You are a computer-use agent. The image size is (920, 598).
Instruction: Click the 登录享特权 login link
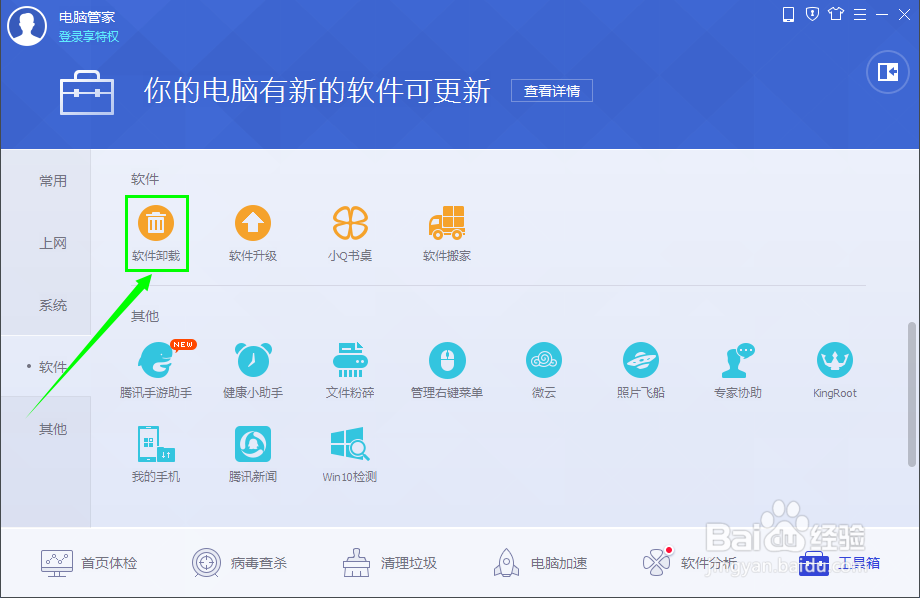(89, 36)
